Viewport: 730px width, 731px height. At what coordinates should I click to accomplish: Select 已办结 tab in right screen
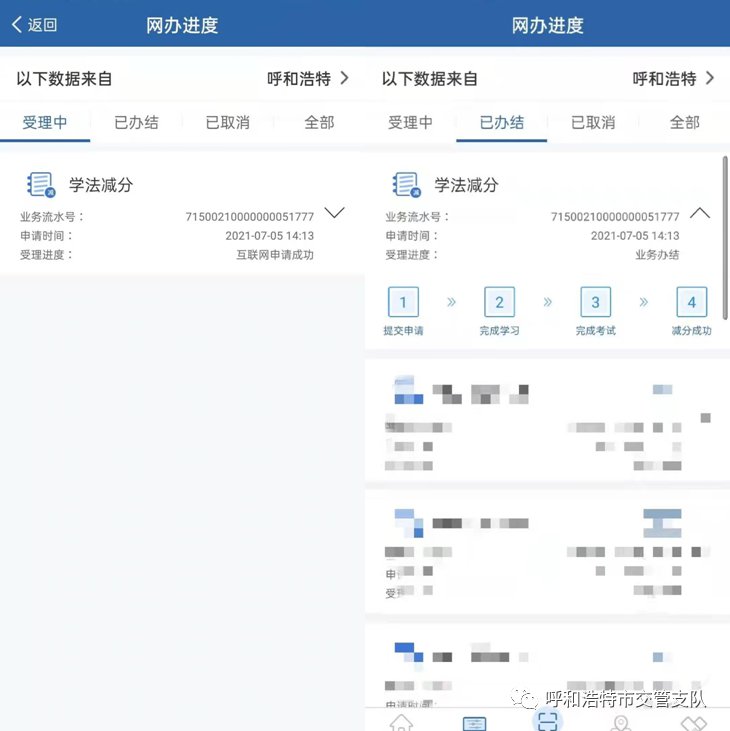tap(502, 123)
